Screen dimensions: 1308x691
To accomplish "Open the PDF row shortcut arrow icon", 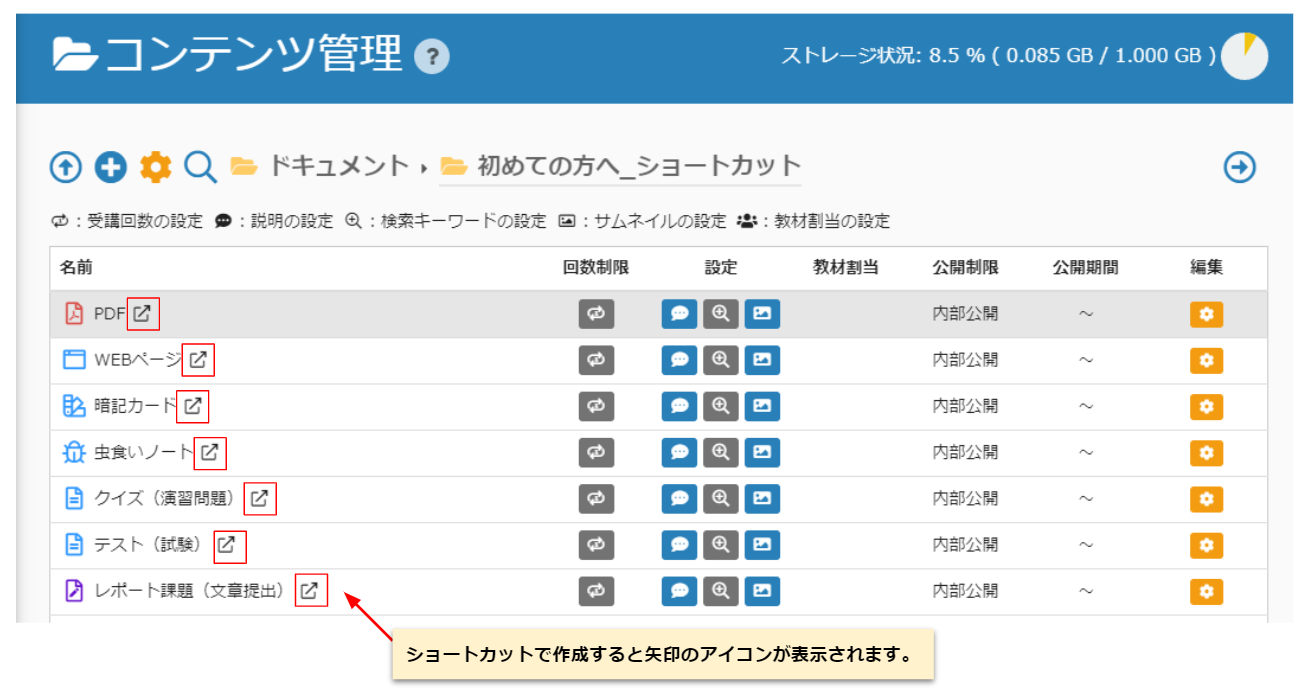I will [143, 314].
